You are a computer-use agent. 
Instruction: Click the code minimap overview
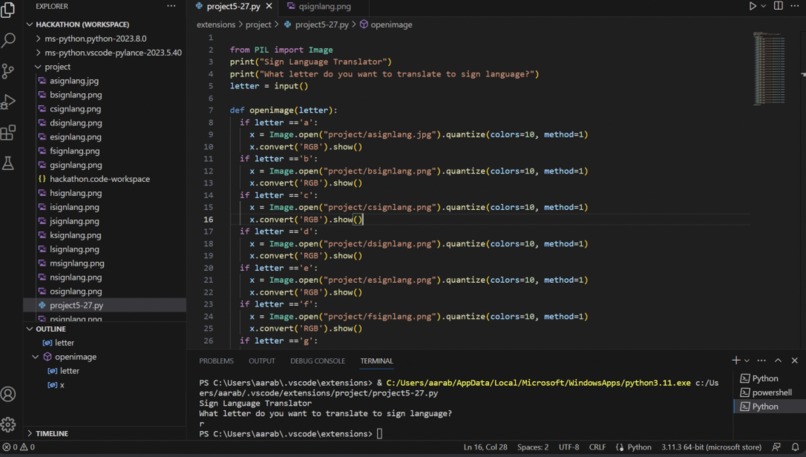pyautogui.click(x=769, y=69)
